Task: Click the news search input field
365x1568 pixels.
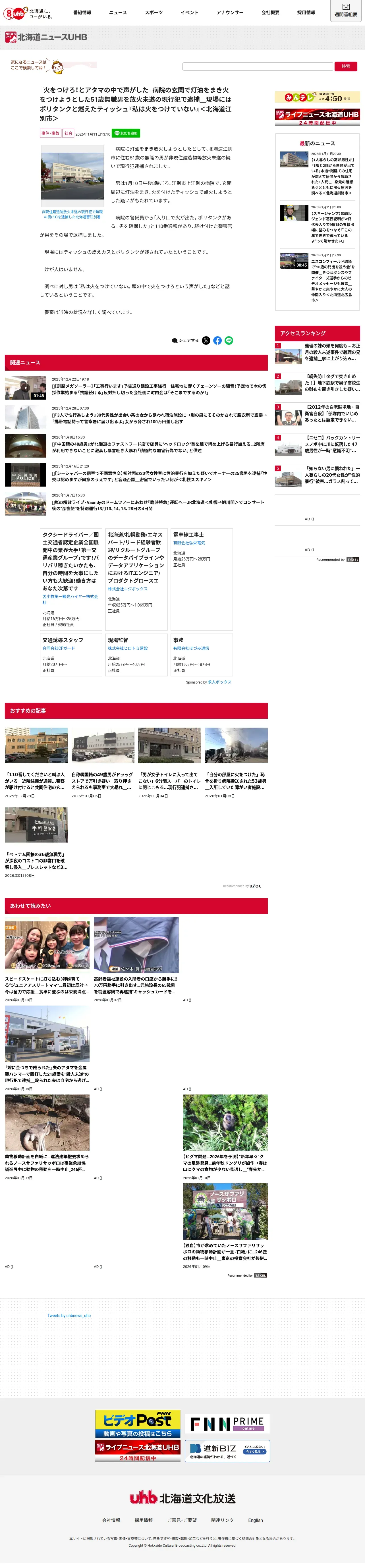Action: (x=257, y=66)
